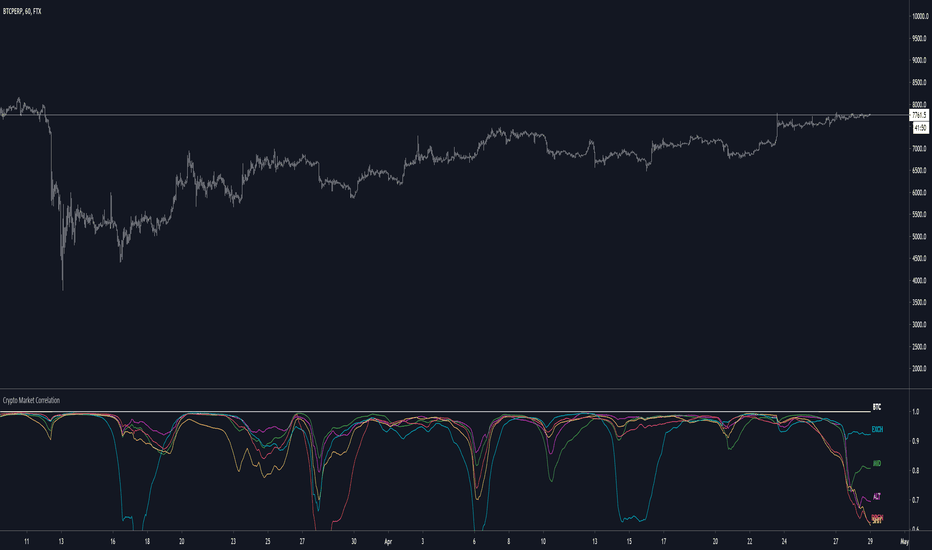The width and height of the screenshot is (932, 550).
Task: Click the 6000.0 price axis label
Action: [920, 192]
